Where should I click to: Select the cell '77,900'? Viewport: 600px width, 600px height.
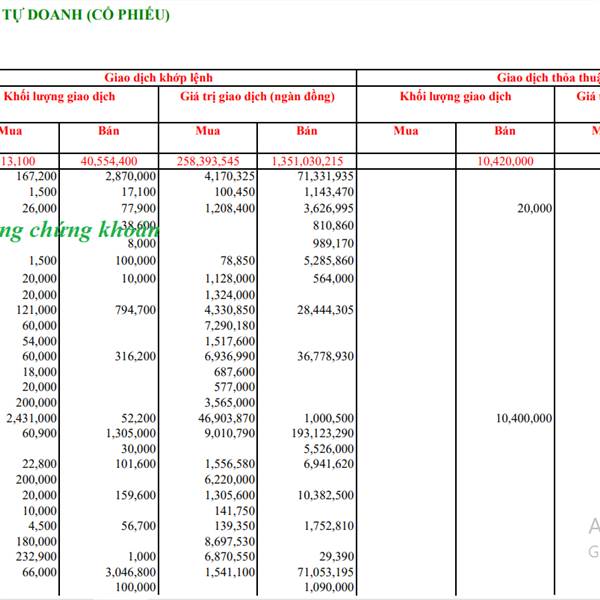point(139,208)
